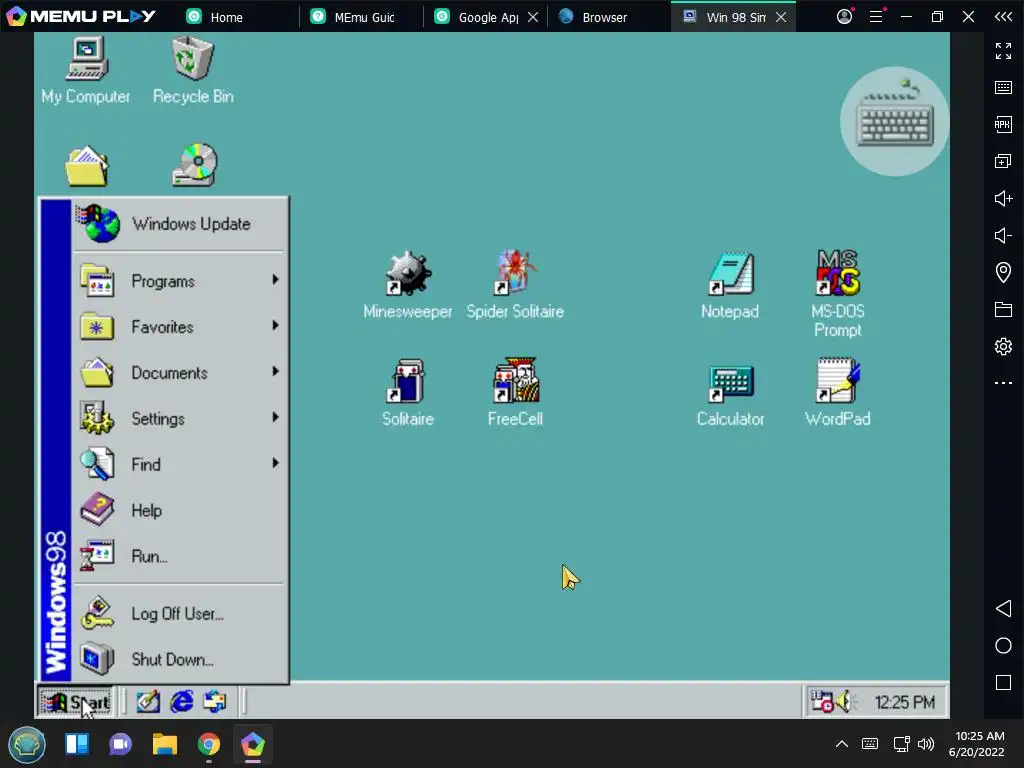The width and height of the screenshot is (1024, 768).
Task: Collapse the MEmu sidebar with arrows
Action: 1003,16
